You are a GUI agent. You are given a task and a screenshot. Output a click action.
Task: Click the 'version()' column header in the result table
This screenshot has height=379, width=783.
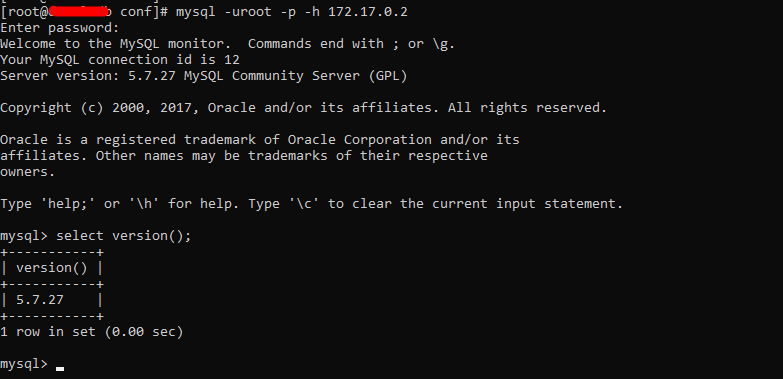[51, 268]
